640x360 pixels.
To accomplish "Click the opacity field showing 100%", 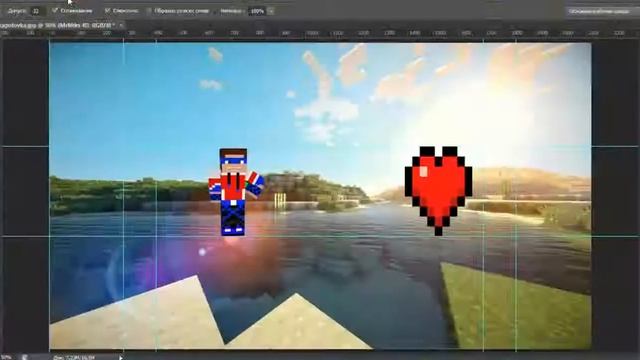I will pos(256,11).
